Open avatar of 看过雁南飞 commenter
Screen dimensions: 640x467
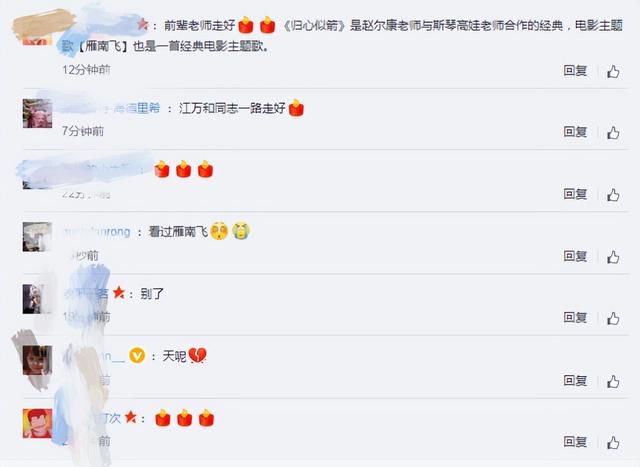coord(37,237)
